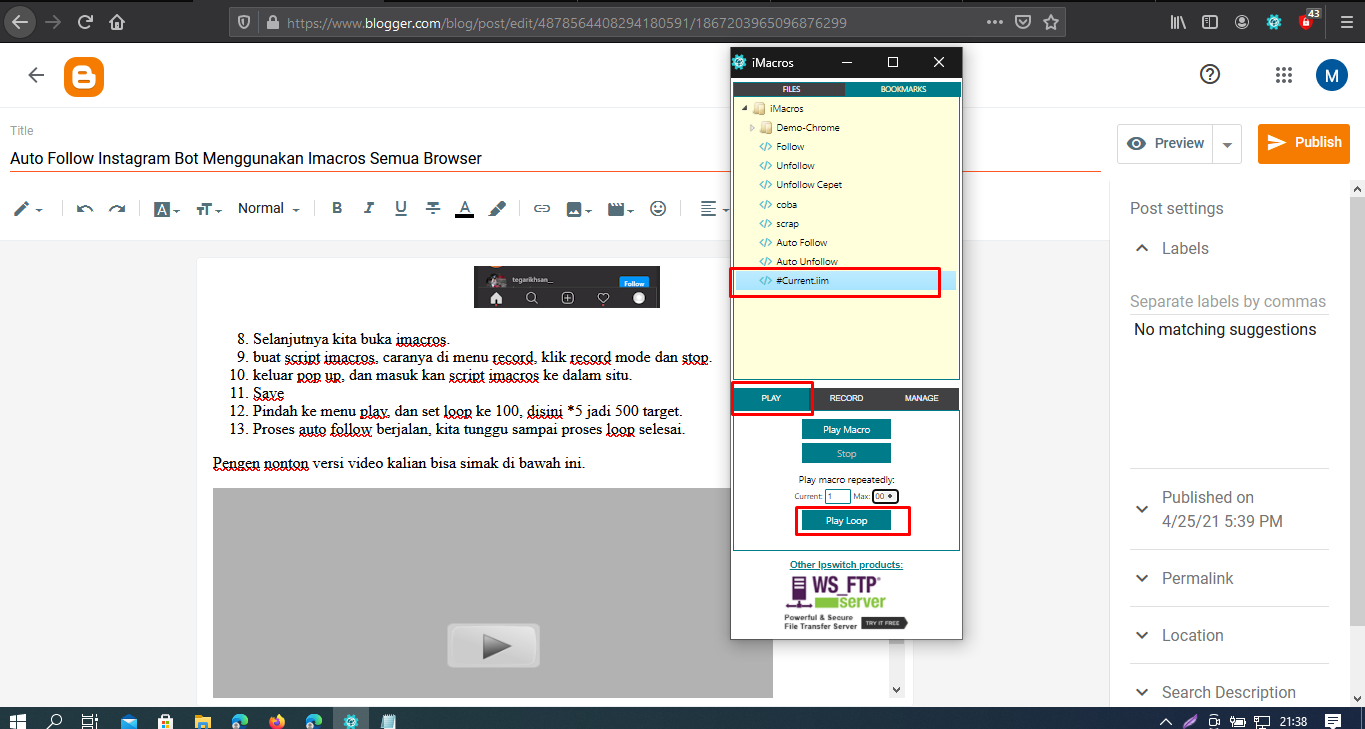Publish the blog post

(x=1303, y=143)
